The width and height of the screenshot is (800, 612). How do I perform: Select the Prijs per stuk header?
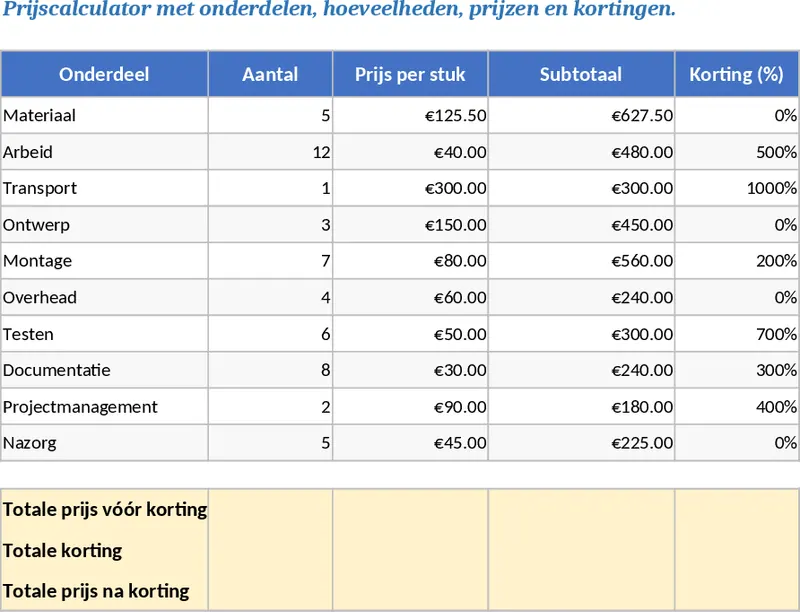coord(410,75)
